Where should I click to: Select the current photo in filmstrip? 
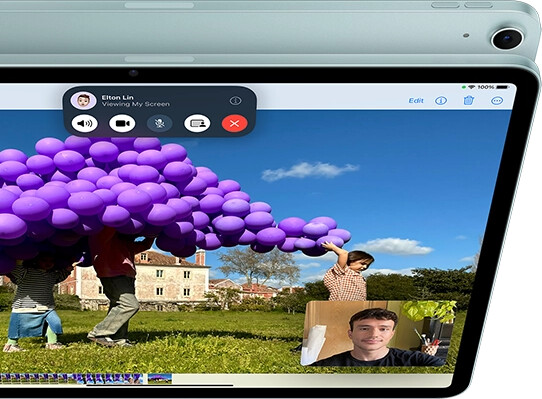[x=160, y=379]
